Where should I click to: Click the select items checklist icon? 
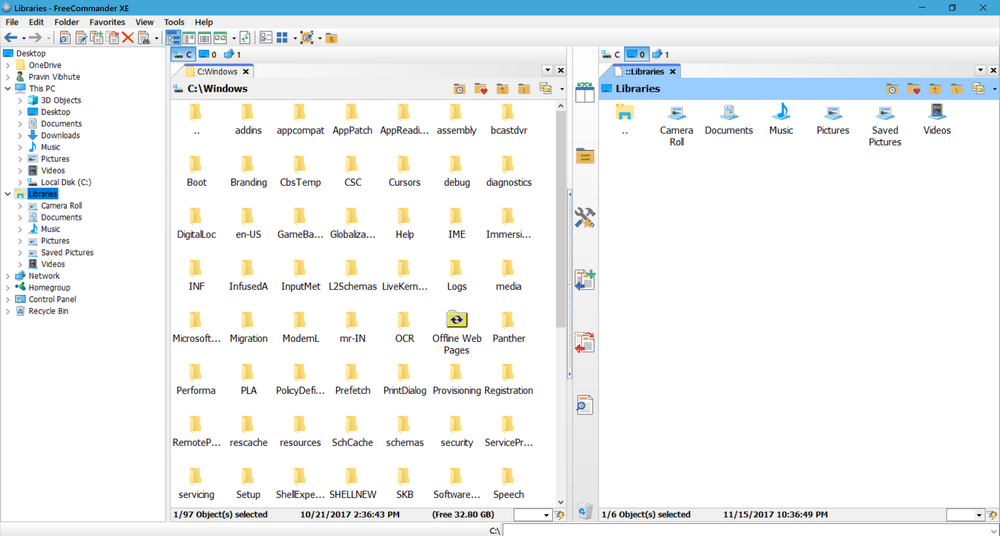point(266,38)
